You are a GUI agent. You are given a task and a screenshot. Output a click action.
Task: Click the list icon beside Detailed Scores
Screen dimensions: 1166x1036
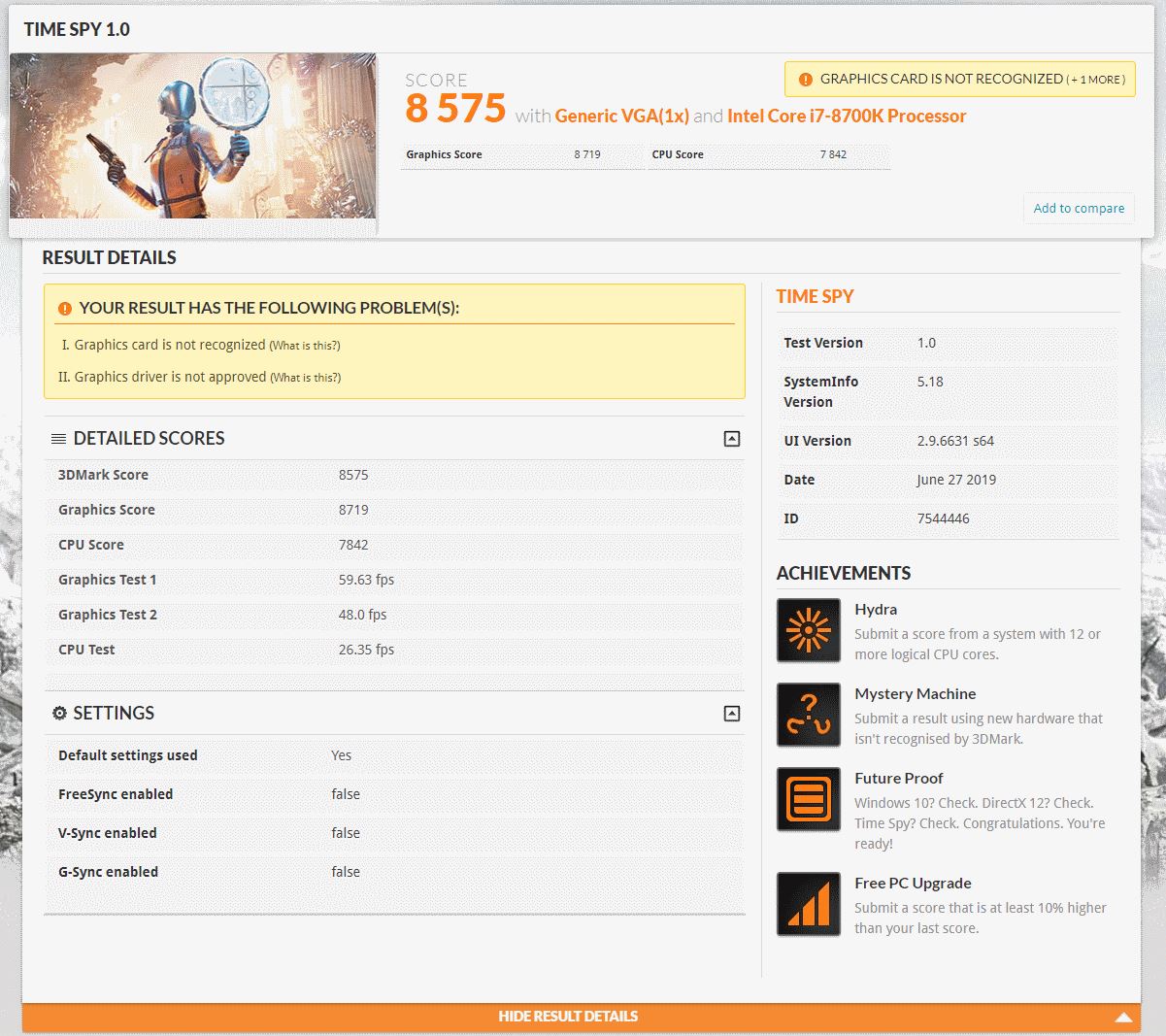[x=59, y=439]
